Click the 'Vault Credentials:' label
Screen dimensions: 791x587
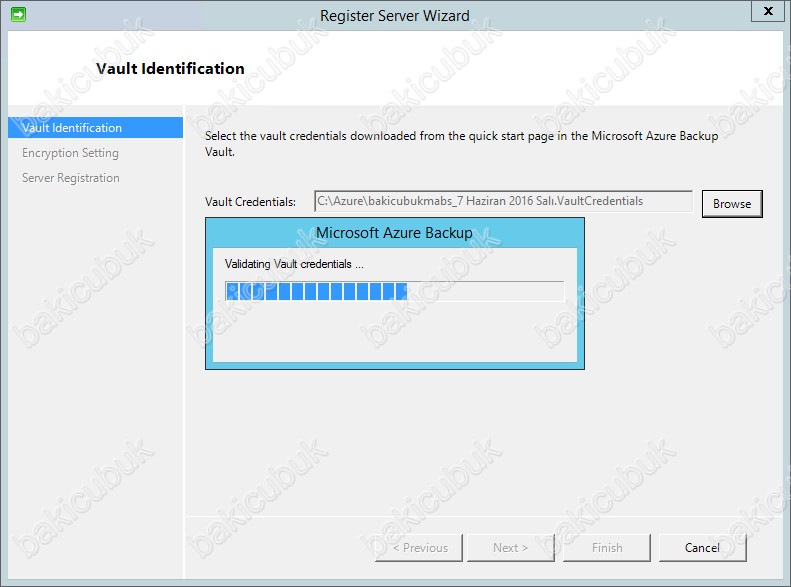coord(250,202)
